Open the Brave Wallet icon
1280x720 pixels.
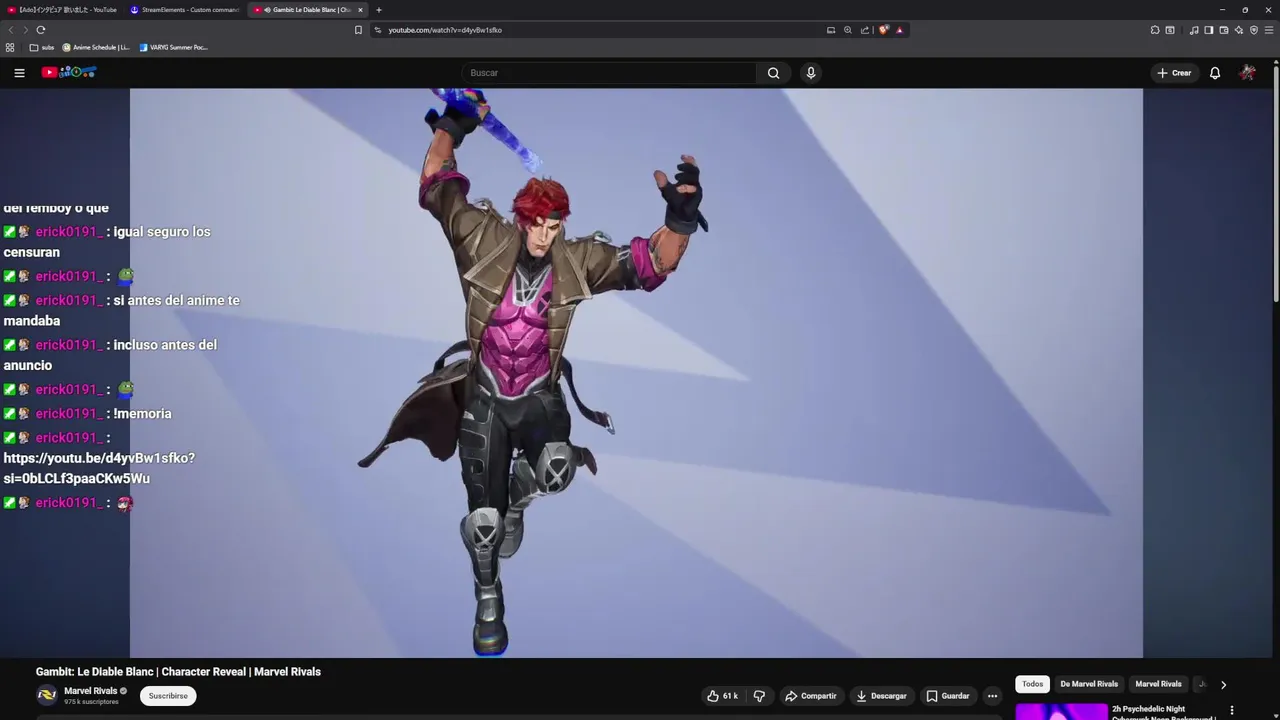click(1224, 30)
